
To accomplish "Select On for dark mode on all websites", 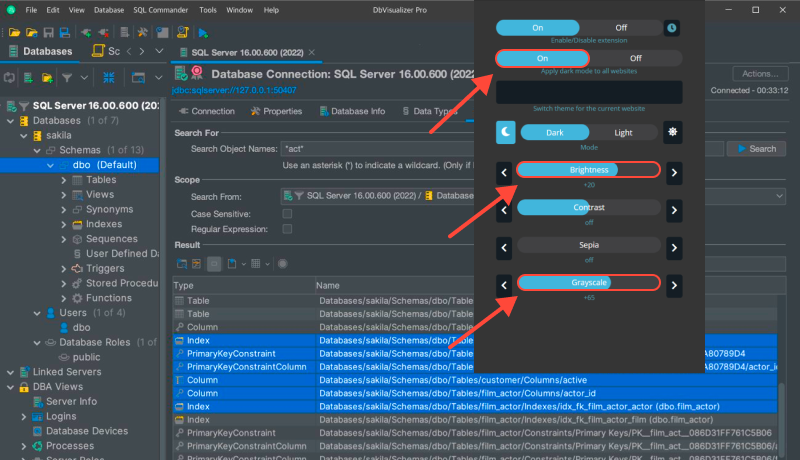I will 542,58.
